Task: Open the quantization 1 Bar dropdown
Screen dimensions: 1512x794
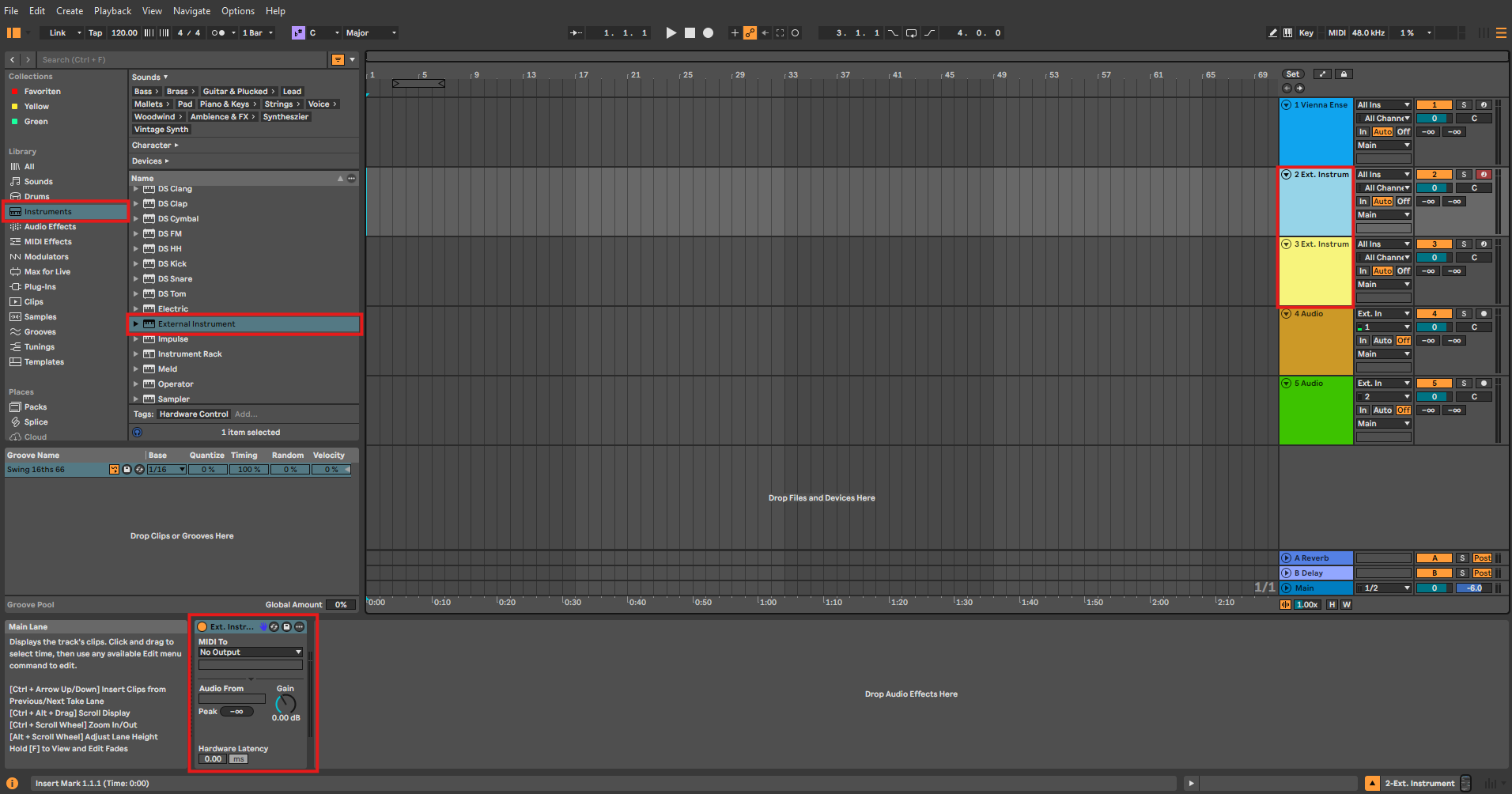Action: tap(257, 33)
